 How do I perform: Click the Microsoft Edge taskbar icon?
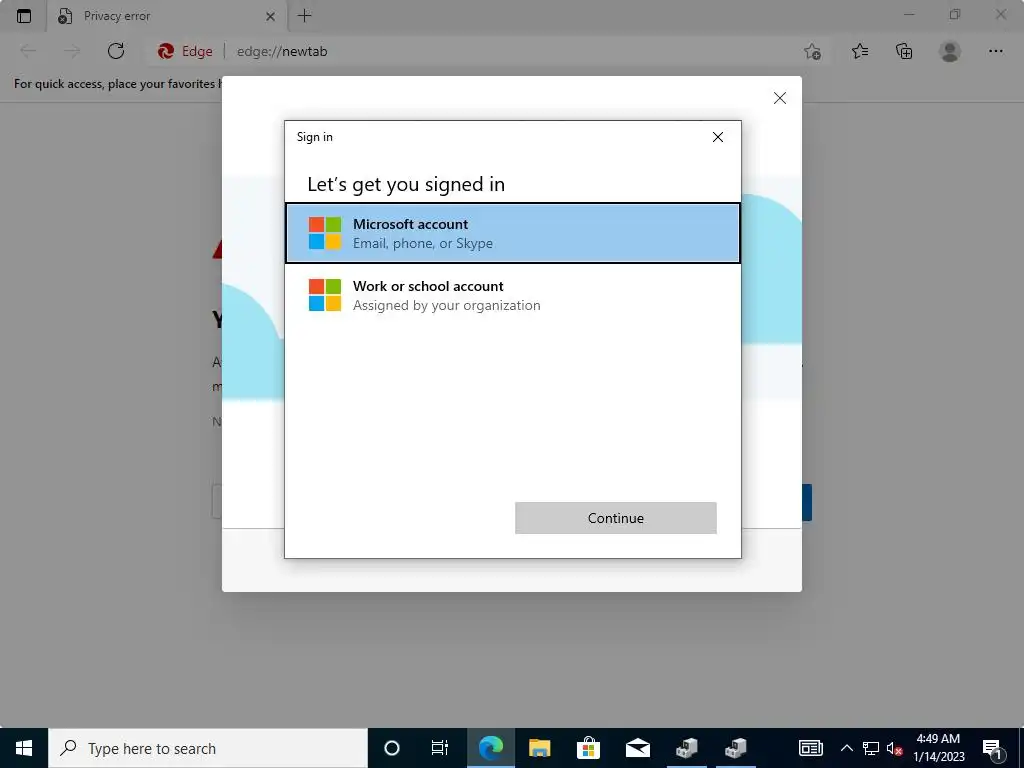(490, 748)
